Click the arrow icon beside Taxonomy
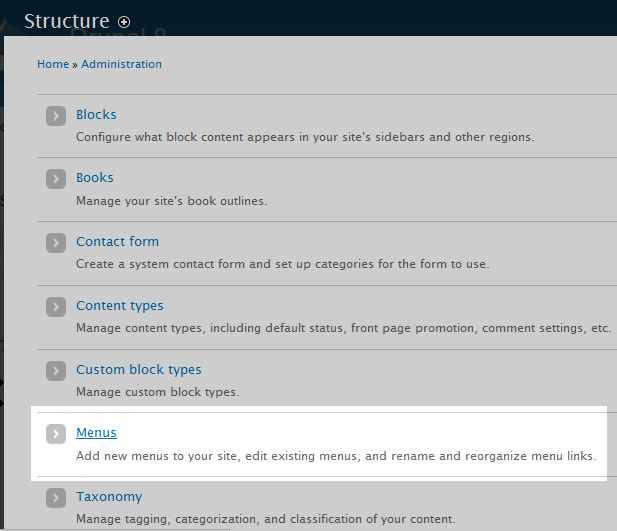Image resolution: width=617 pixels, height=531 pixels. click(x=56, y=498)
